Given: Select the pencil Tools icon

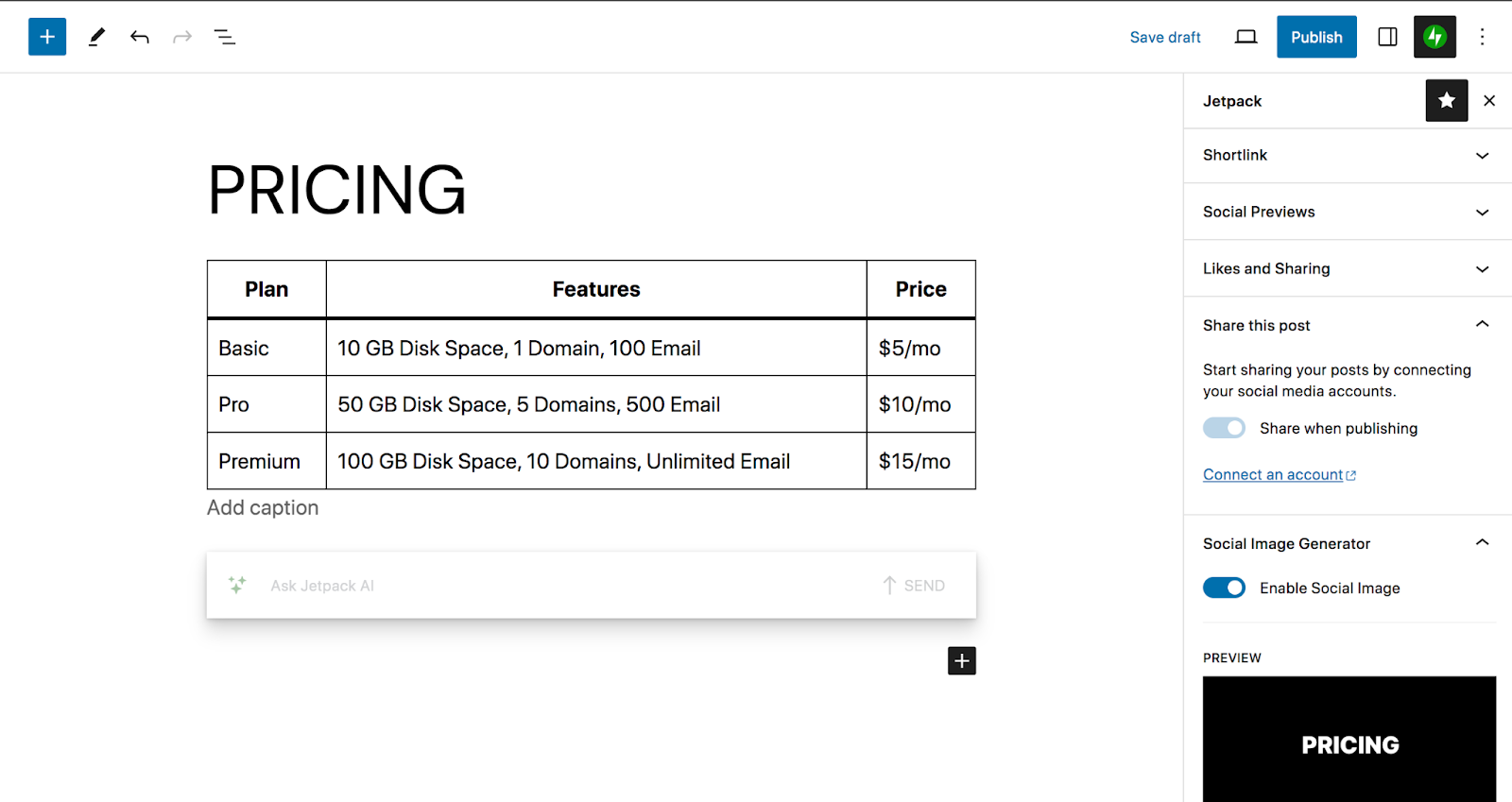Looking at the screenshot, I should pos(96,37).
